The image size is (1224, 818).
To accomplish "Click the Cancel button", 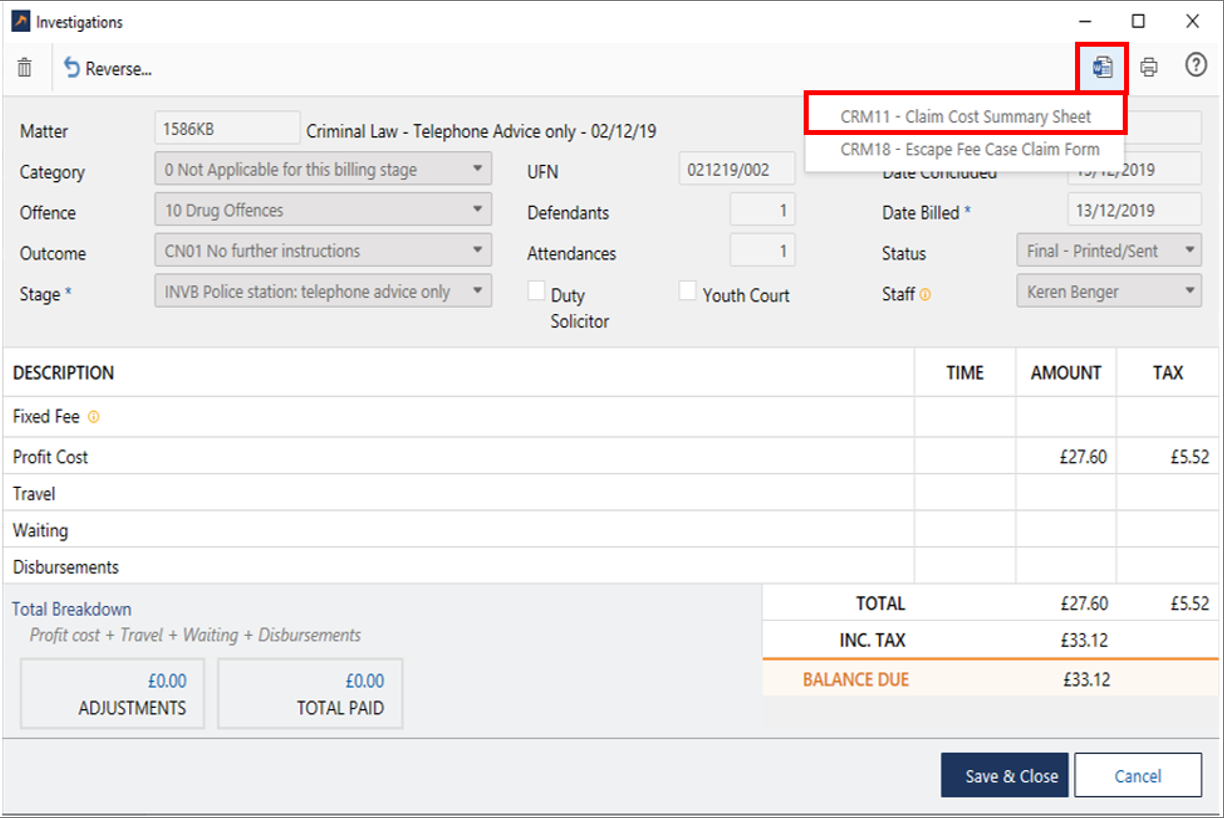I will coord(1138,776).
